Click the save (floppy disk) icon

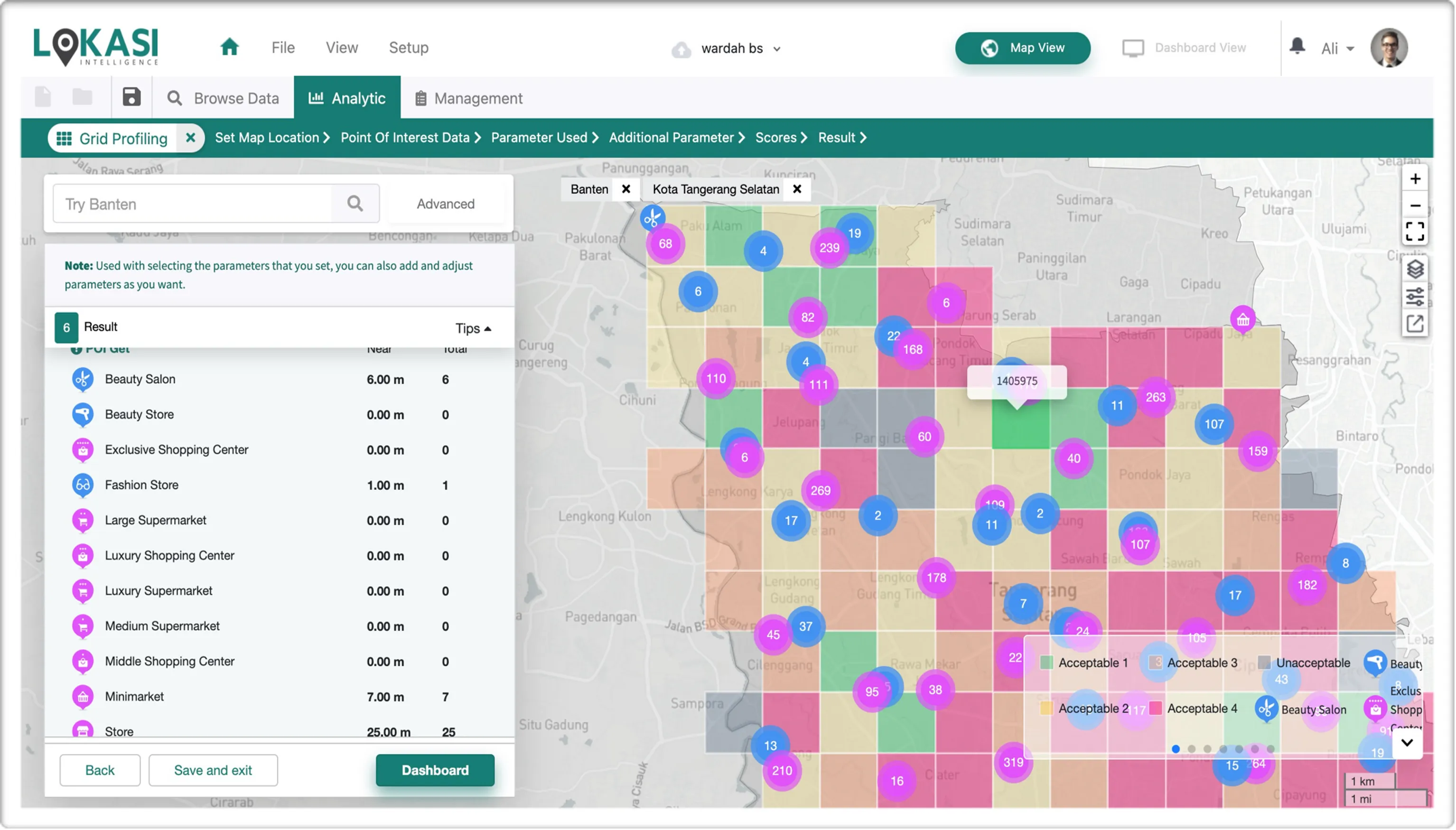pos(131,97)
